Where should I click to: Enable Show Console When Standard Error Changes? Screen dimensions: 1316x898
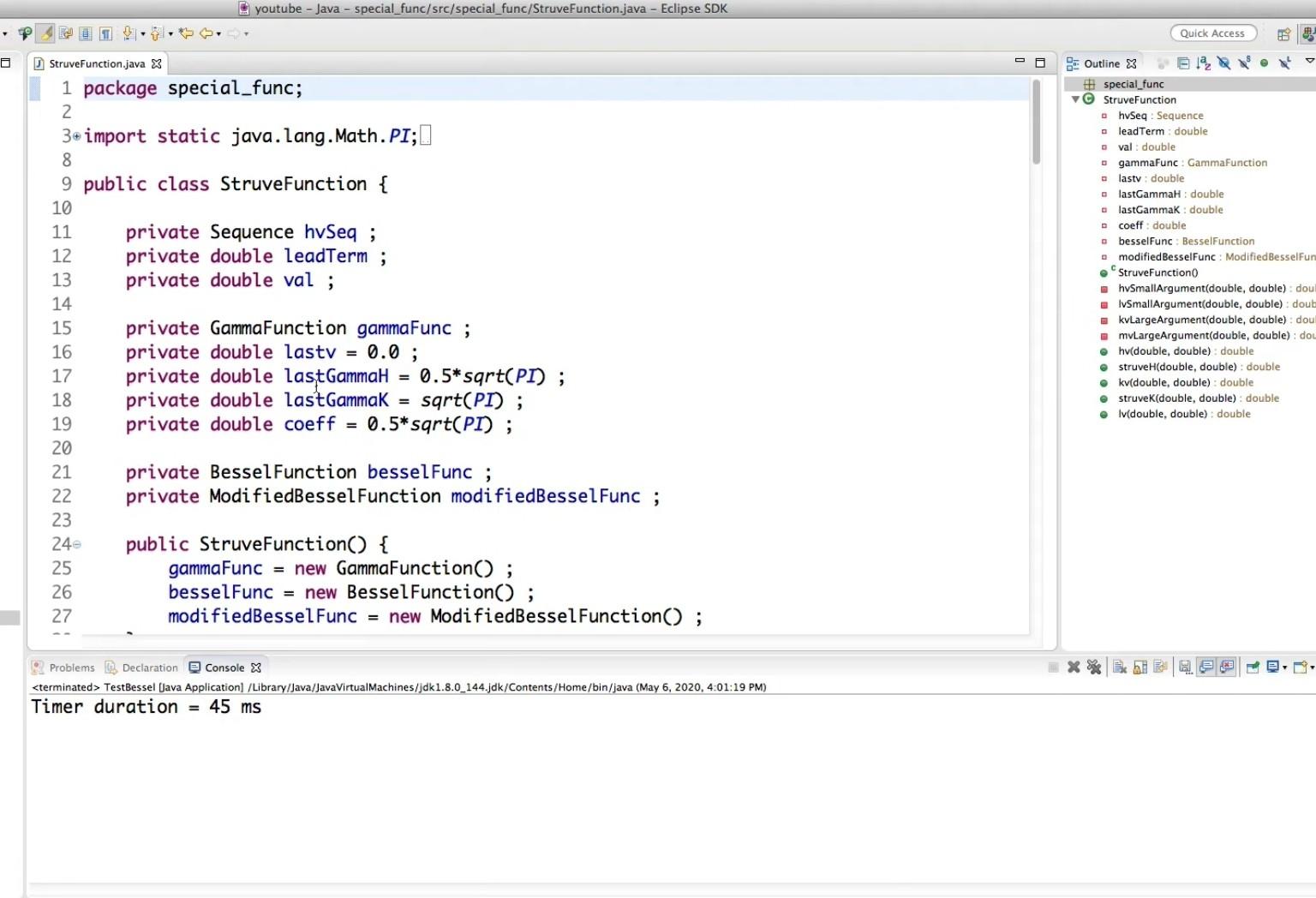click(x=1228, y=668)
